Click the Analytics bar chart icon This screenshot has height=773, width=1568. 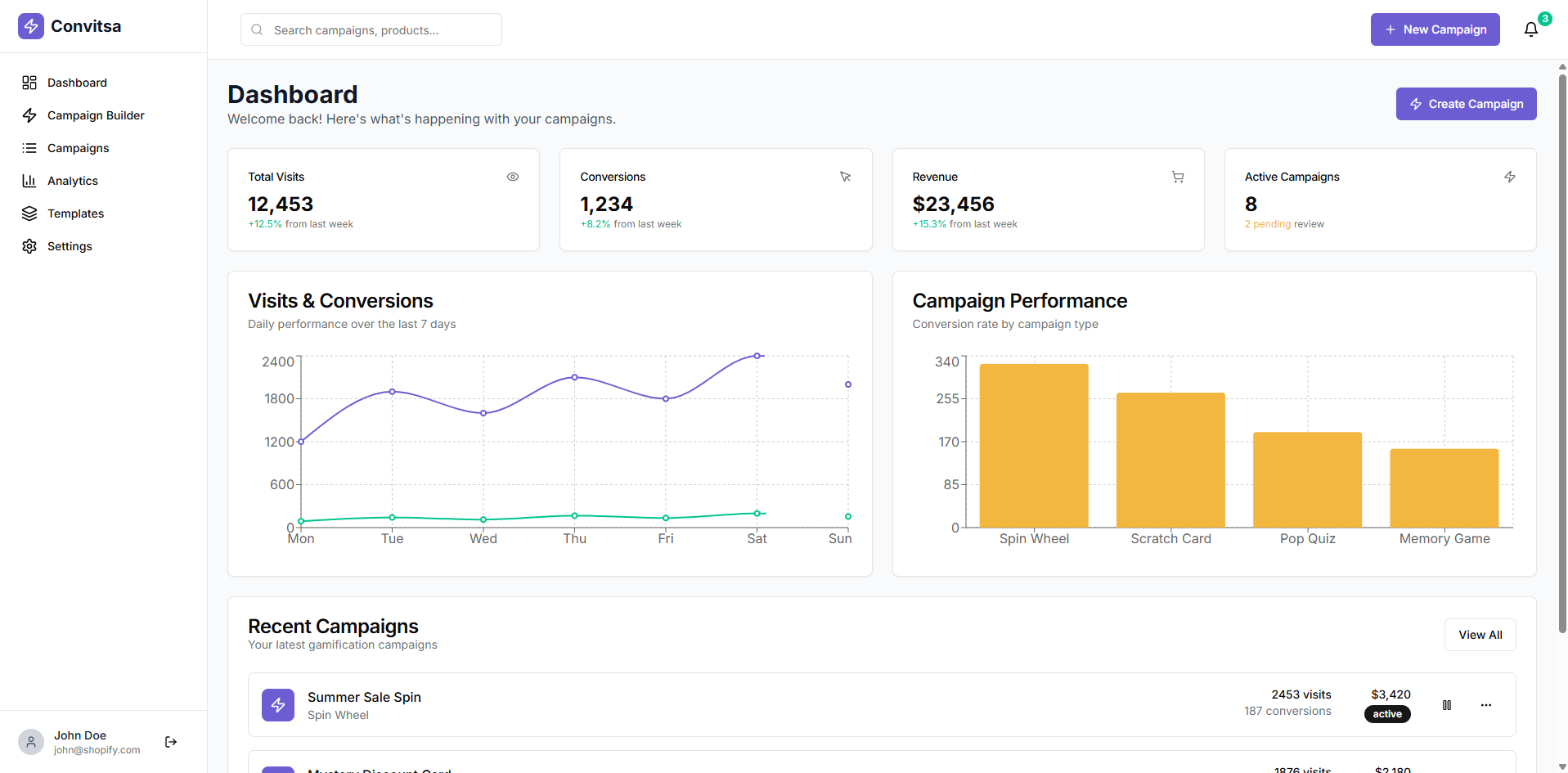point(29,181)
